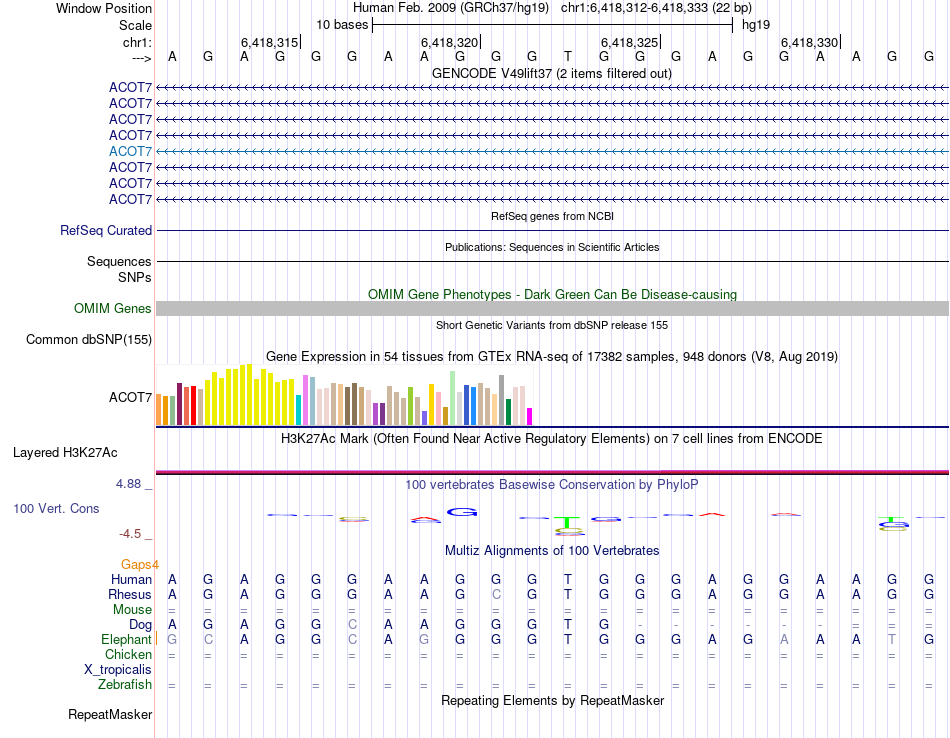Open the GTEx ACOT7 expression bar chart
Image resolution: width=950 pixels, height=738 pixels.
click(344, 394)
